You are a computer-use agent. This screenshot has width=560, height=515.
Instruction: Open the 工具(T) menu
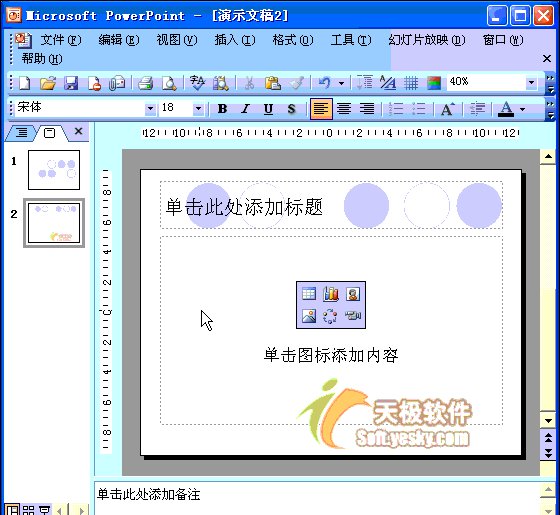[x=351, y=40]
